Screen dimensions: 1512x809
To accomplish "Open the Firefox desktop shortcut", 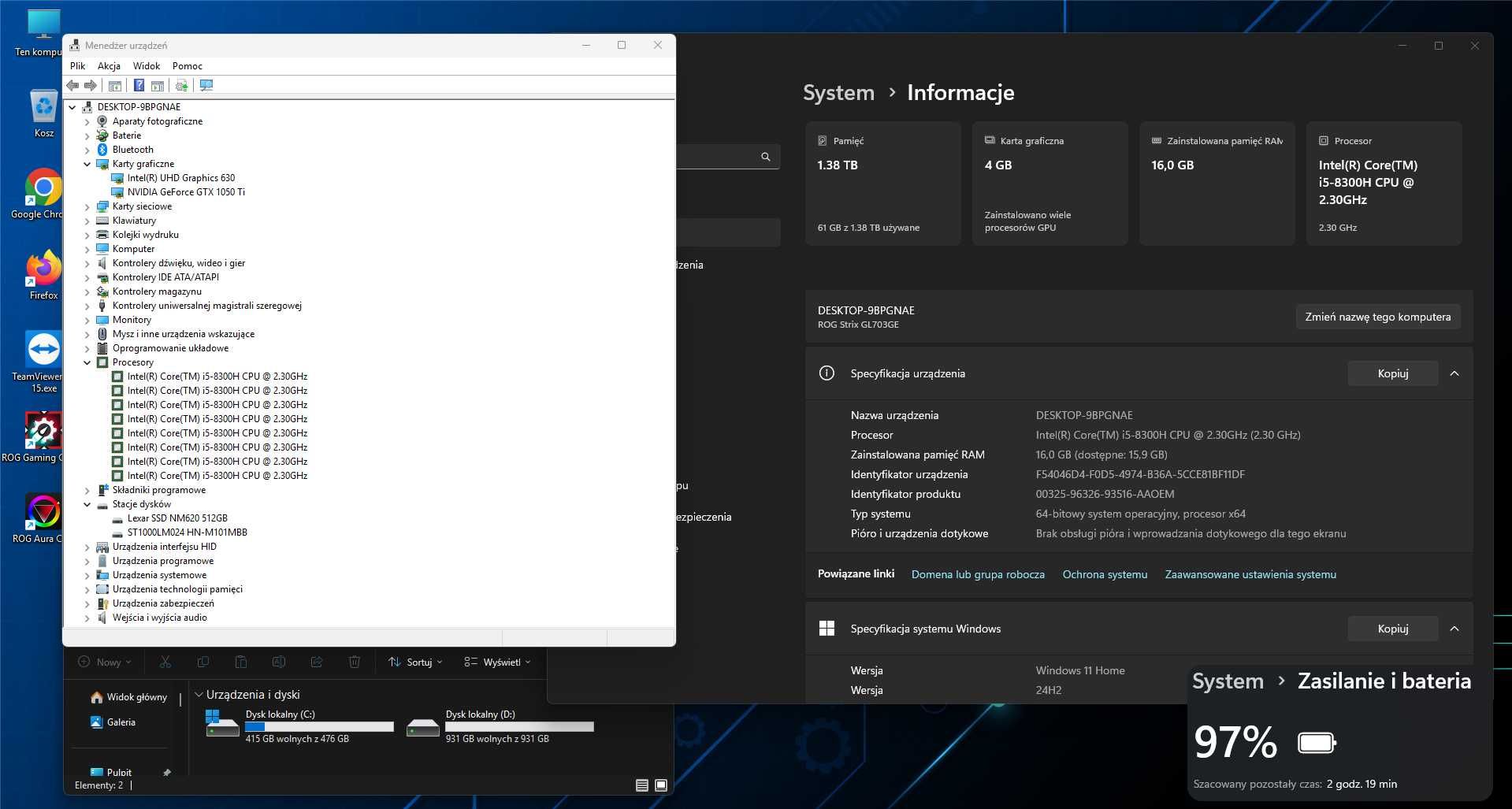I will (43, 275).
